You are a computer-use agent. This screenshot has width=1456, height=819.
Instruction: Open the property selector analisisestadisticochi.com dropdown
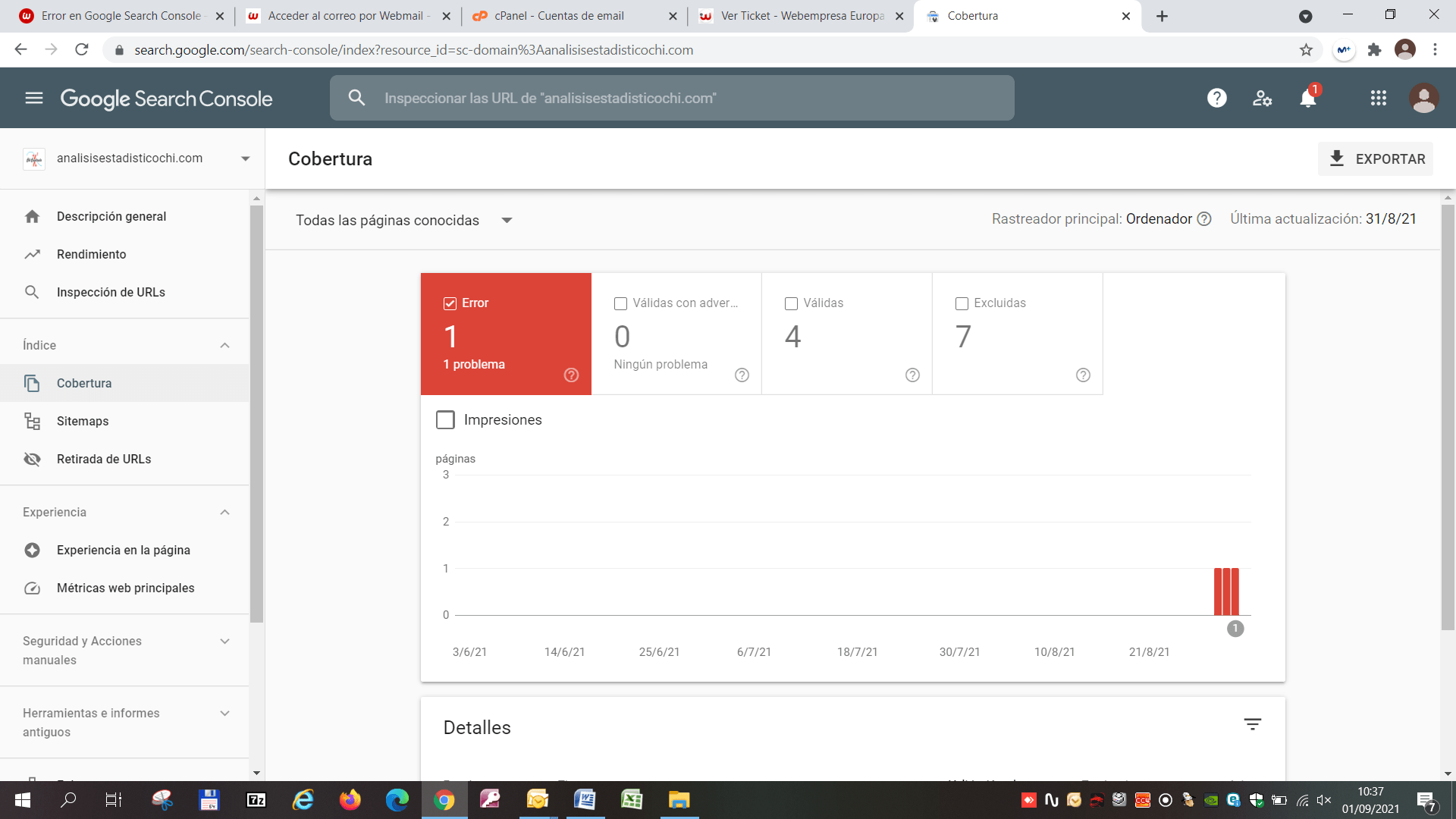click(x=136, y=158)
